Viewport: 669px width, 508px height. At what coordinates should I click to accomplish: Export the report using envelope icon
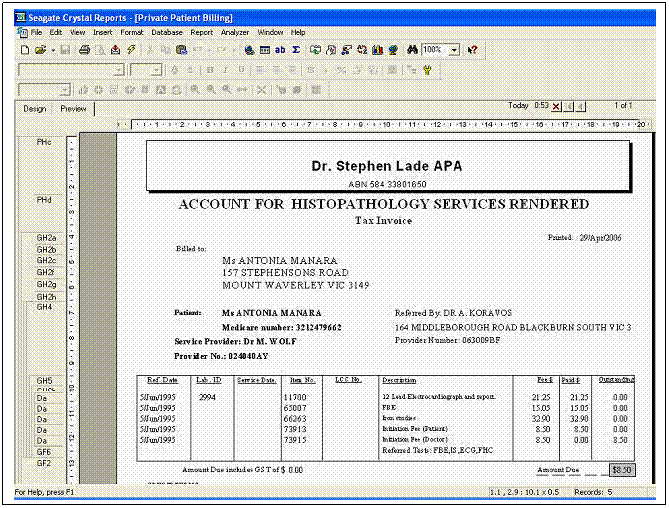click(x=116, y=50)
